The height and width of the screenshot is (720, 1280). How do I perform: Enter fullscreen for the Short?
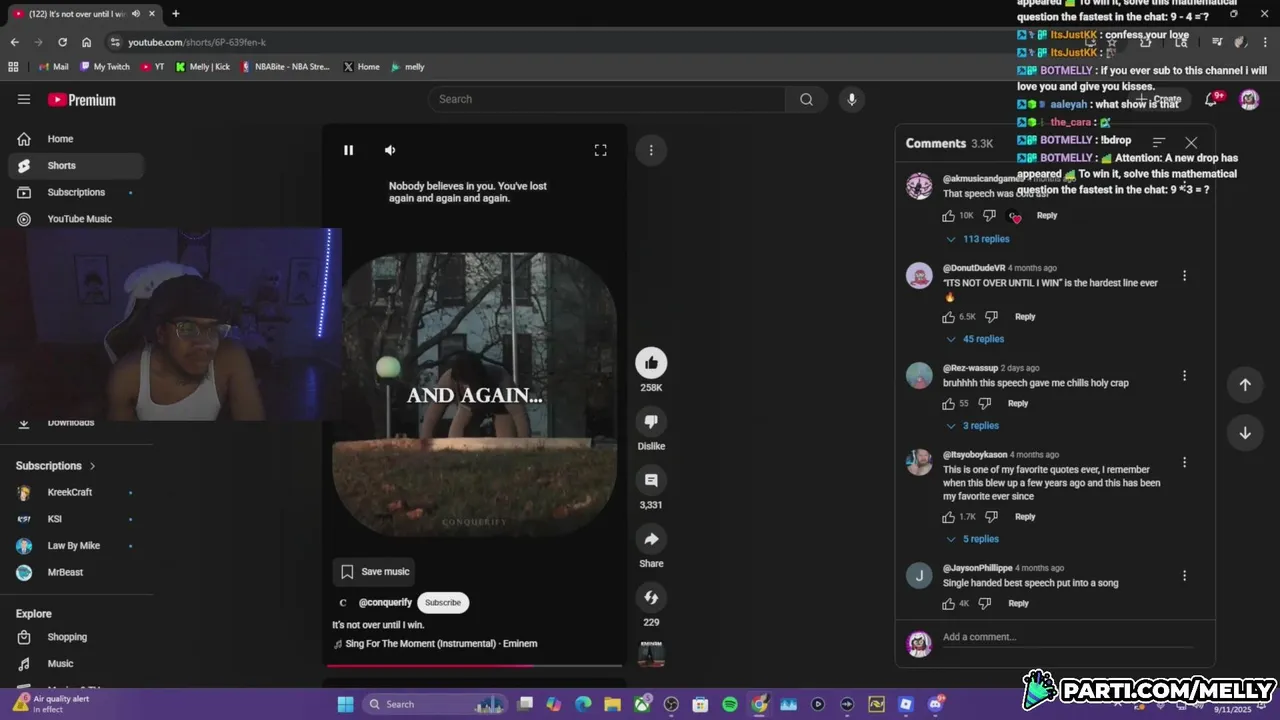600,150
